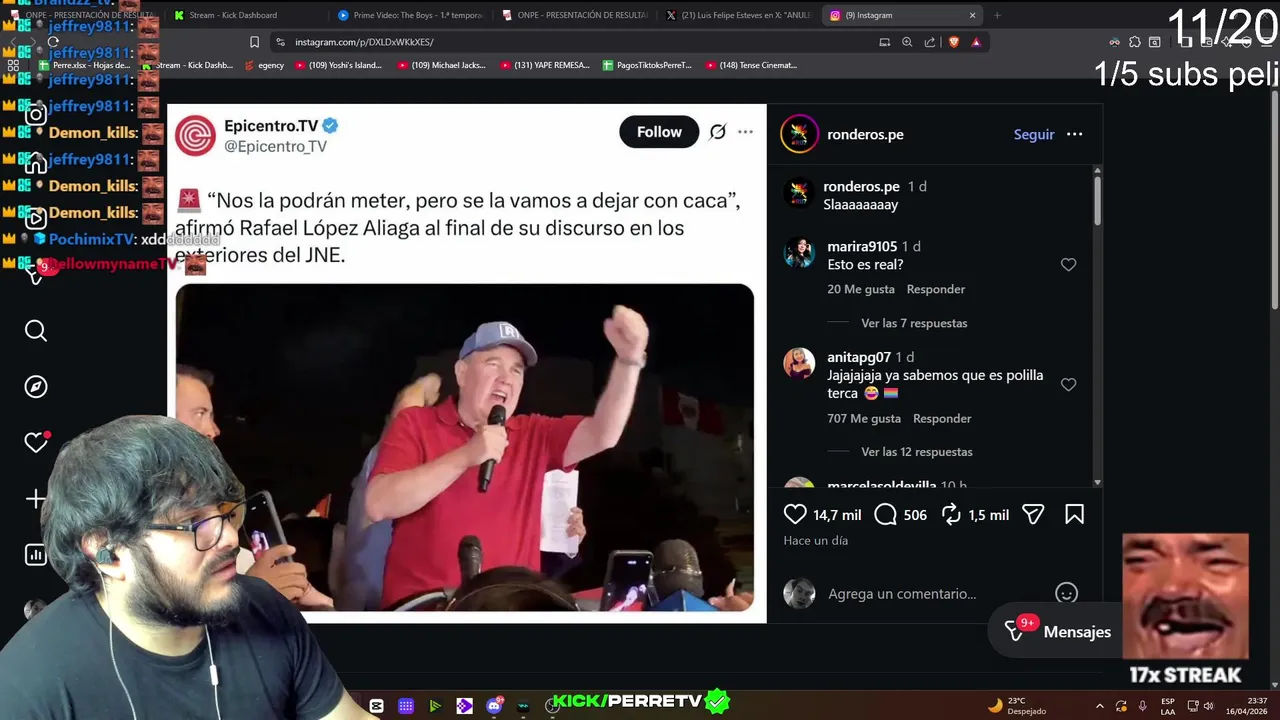Save post with the bookmark icon
The height and width of the screenshot is (720, 1280).
click(1075, 514)
